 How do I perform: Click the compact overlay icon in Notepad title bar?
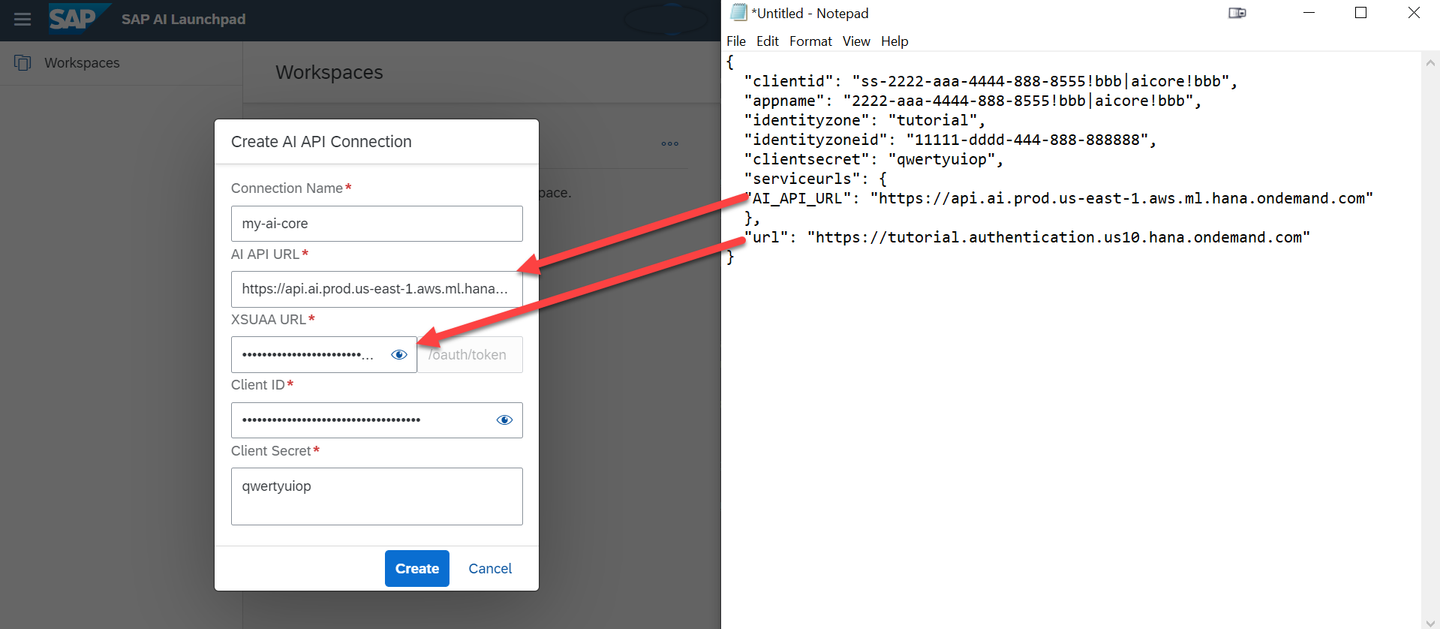[1237, 13]
